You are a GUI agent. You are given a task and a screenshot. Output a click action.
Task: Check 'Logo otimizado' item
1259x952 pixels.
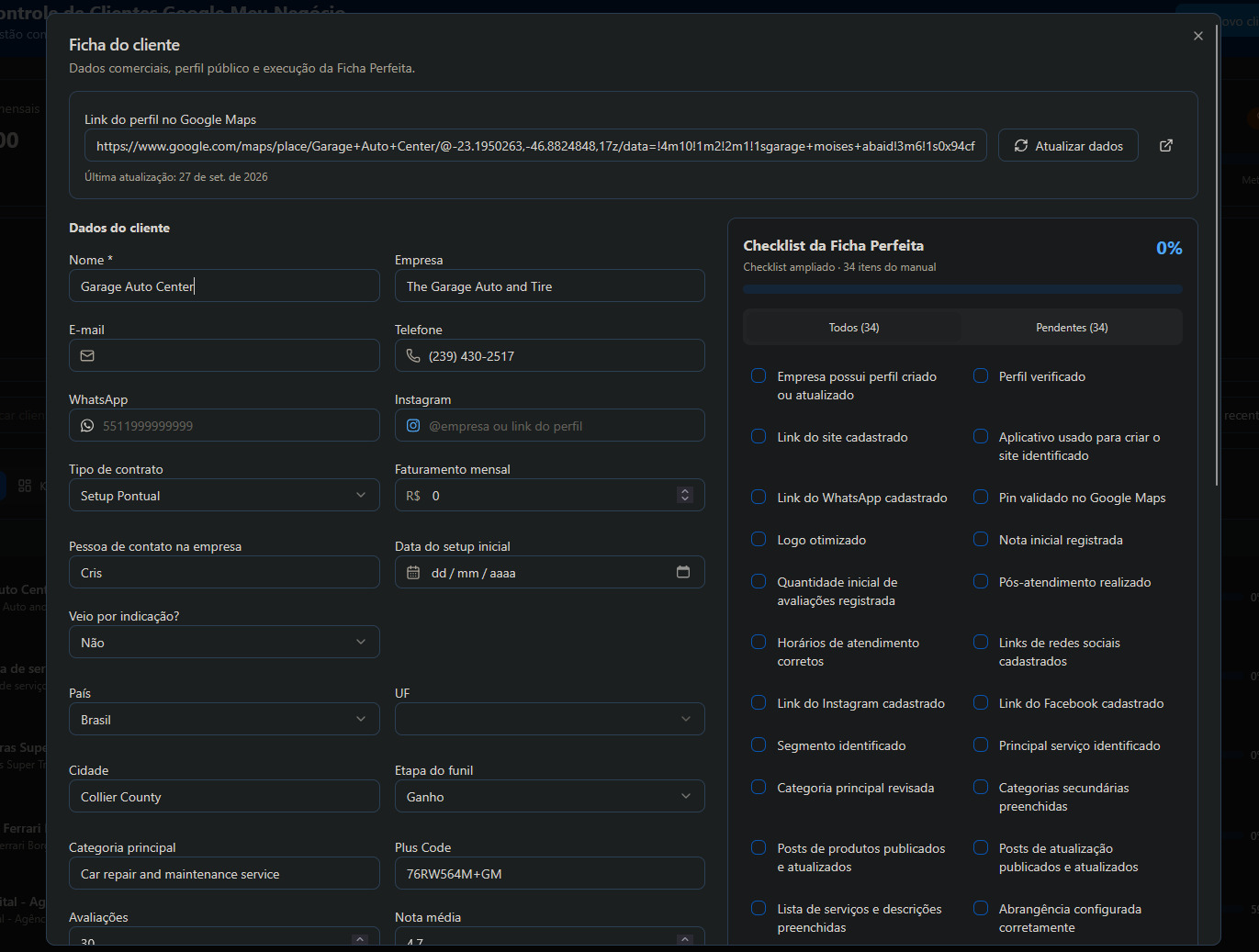coord(759,539)
